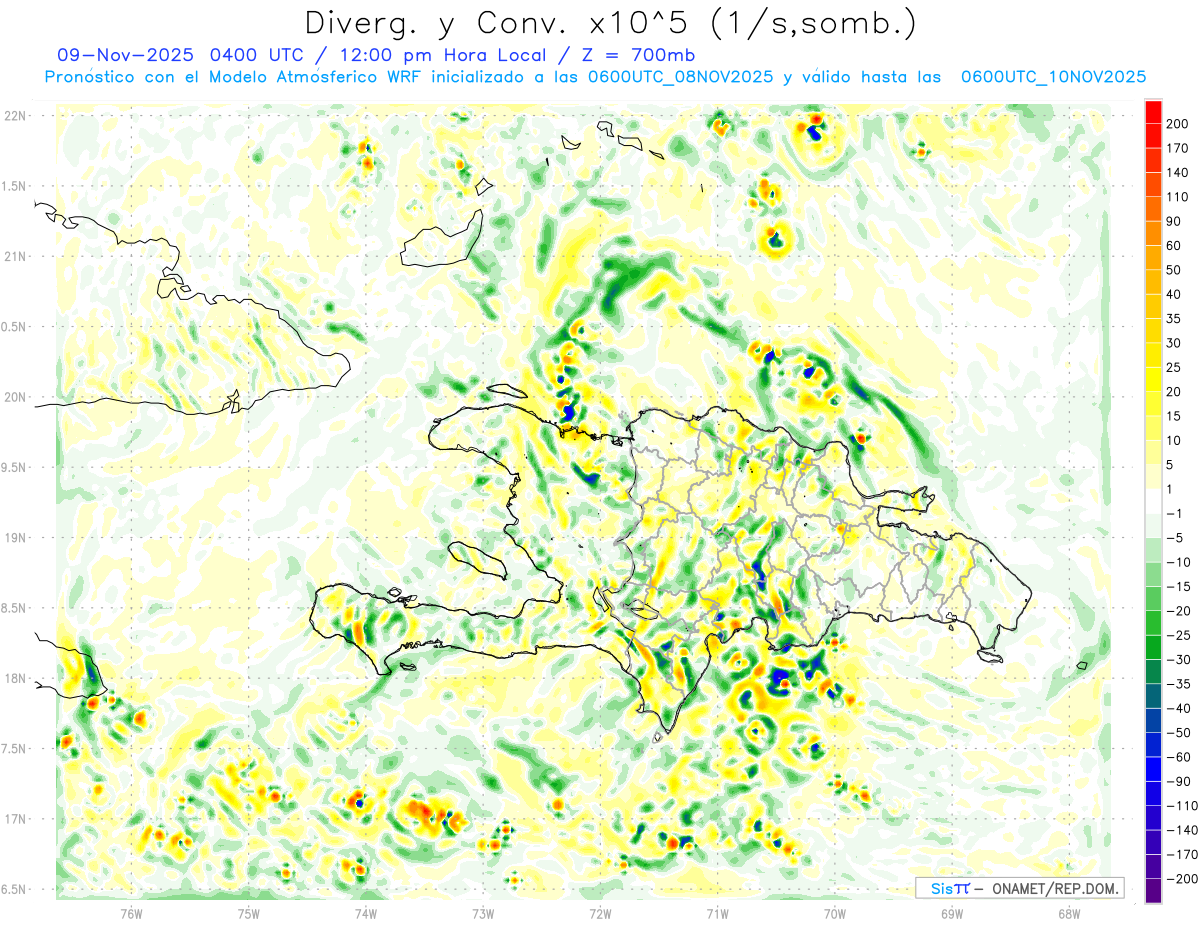The width and height of the screenshot is (1200, 927).
Task: Click the 9.5N latitude axis label
Action: click(14, 467)
